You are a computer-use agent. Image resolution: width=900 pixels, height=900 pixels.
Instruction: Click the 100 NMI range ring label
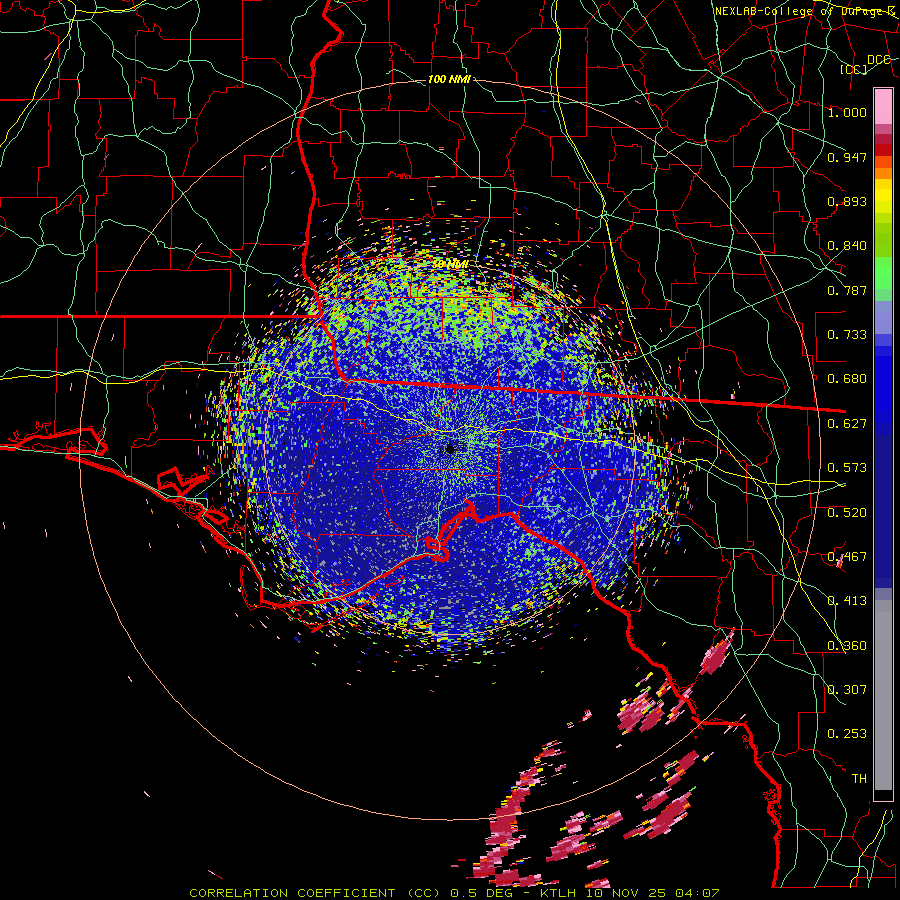449,79
